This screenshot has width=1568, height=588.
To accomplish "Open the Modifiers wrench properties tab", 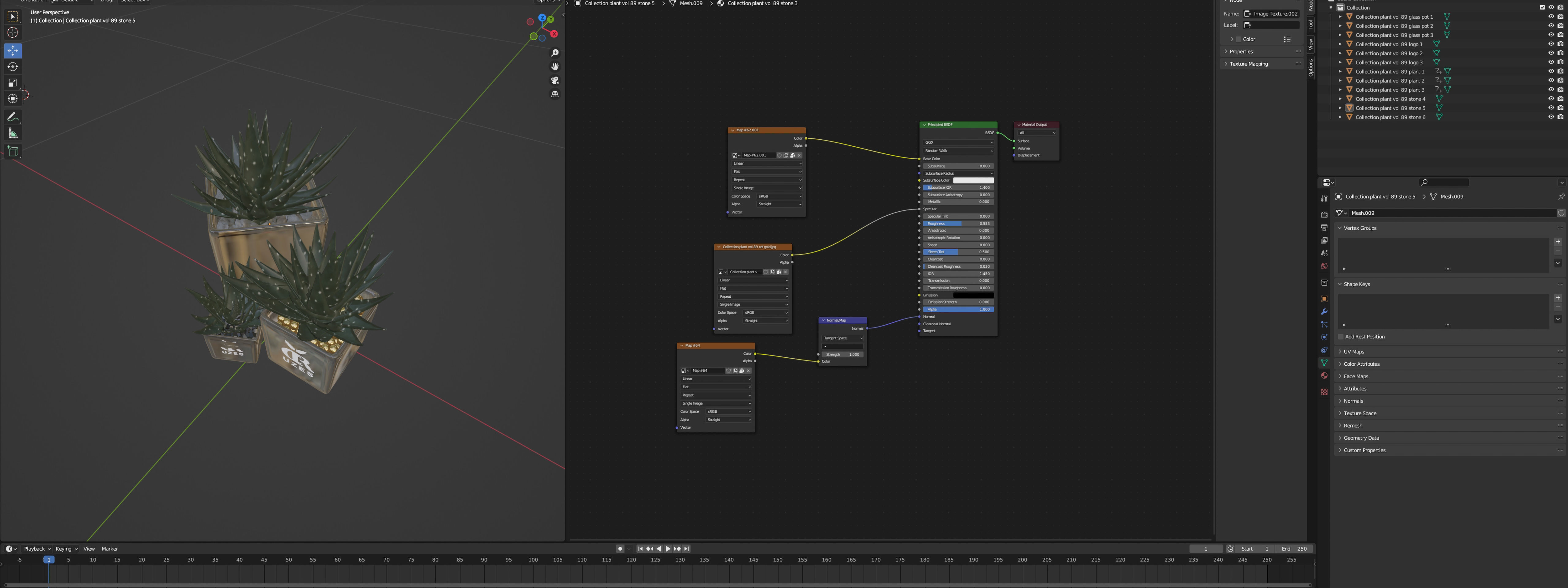I will (1324, 312).
